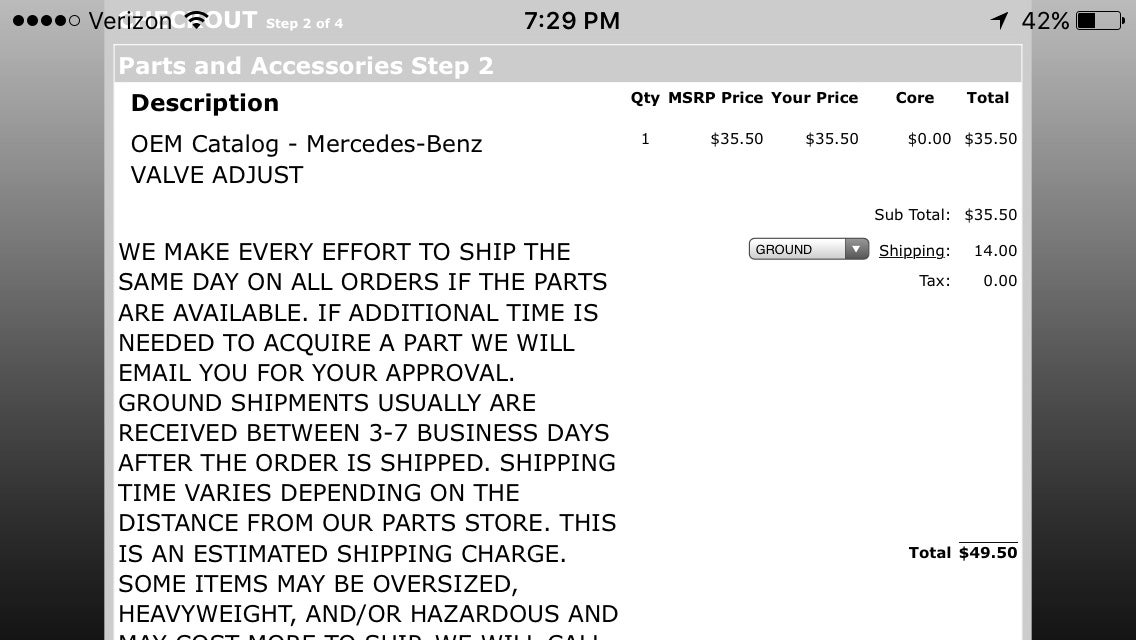Click the Step 2 of 4 progress indicator
Viewport: 1136px width, 640px height.
point(306,23)
